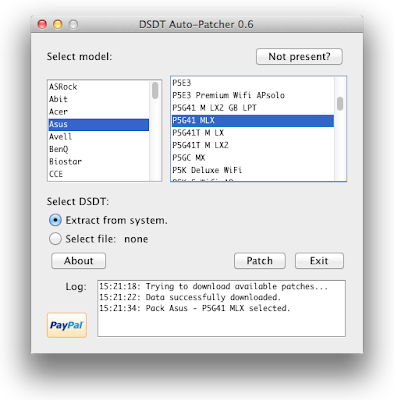
Task: Select ASRock in the manufacturer list
Action: point(99,87)
